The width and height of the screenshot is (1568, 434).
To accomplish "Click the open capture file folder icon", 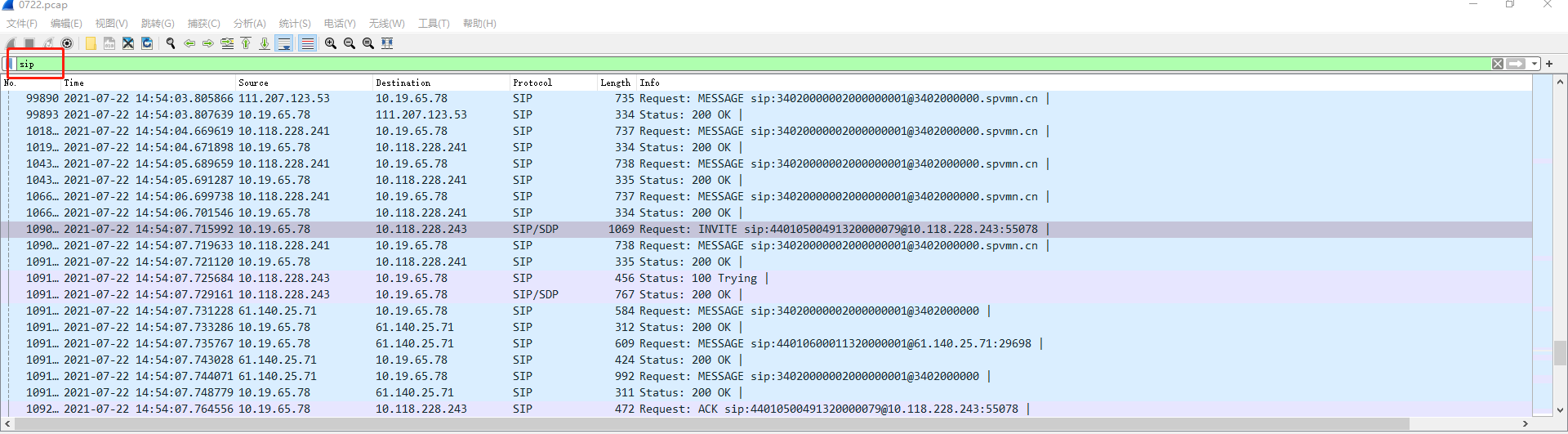I will click(x=91, y=43).
